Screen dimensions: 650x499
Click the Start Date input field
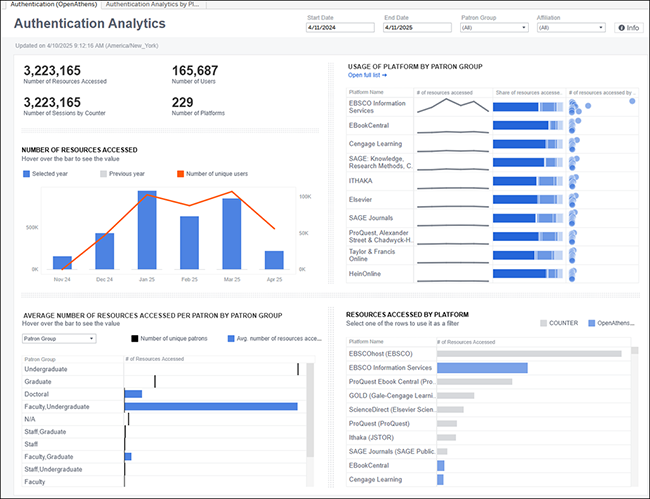340,28
